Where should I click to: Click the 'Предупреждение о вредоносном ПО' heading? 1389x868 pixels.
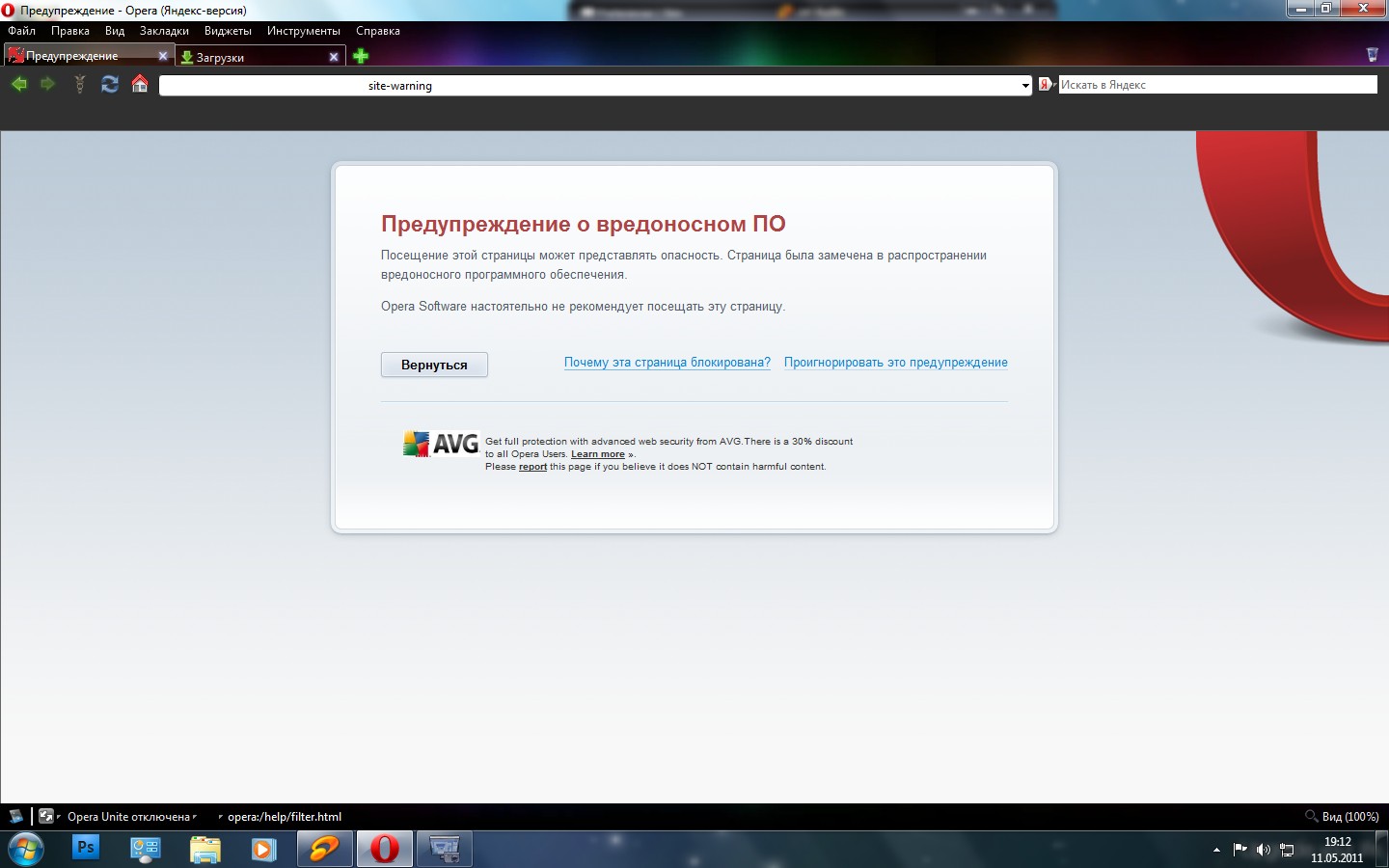[x=584, y=224]
